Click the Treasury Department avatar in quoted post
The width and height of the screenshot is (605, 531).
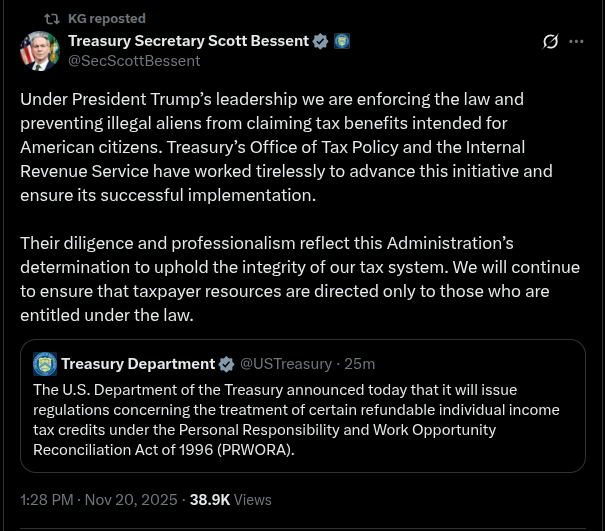(44, 364)
